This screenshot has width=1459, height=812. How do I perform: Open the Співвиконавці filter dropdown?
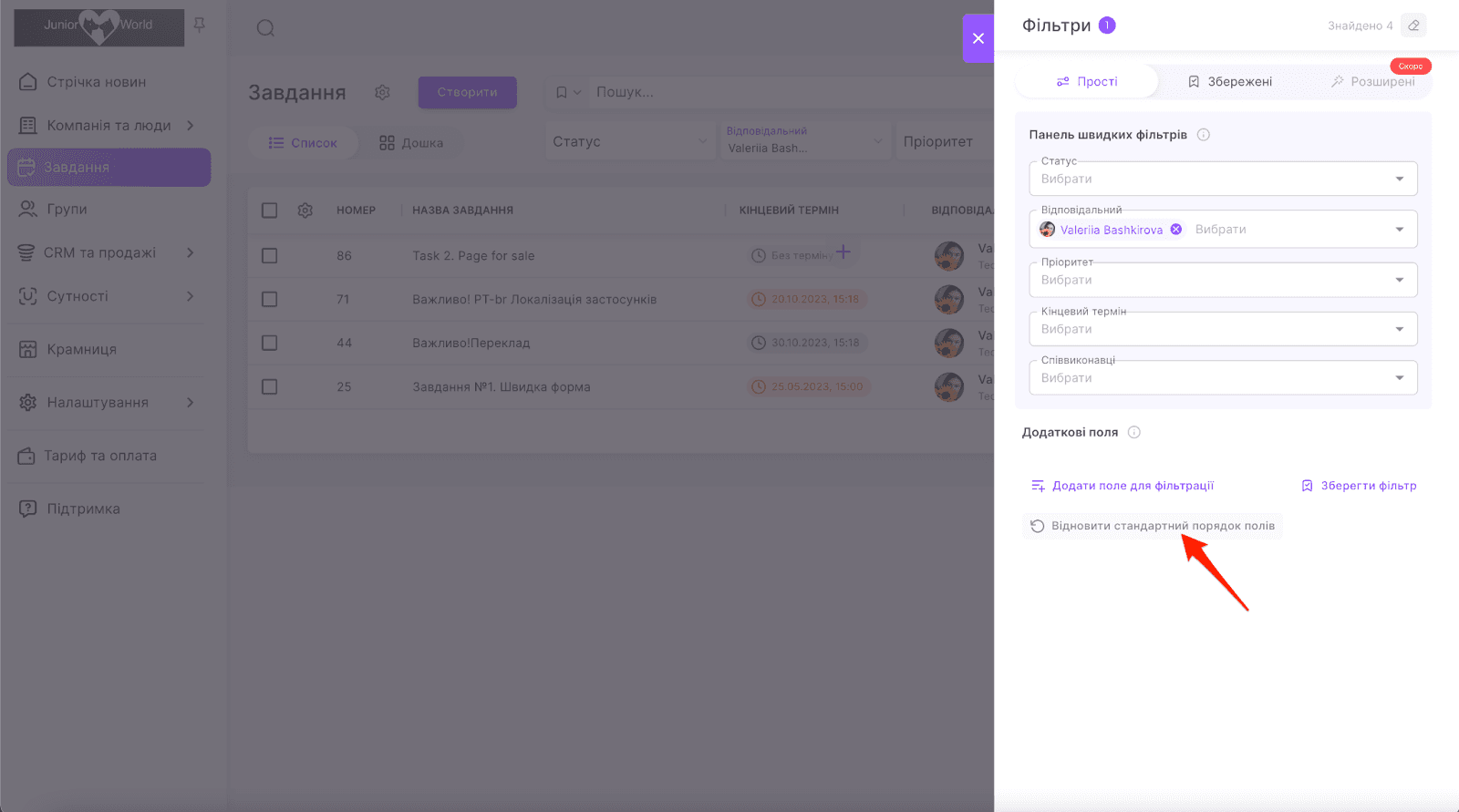pos(1223,378)
